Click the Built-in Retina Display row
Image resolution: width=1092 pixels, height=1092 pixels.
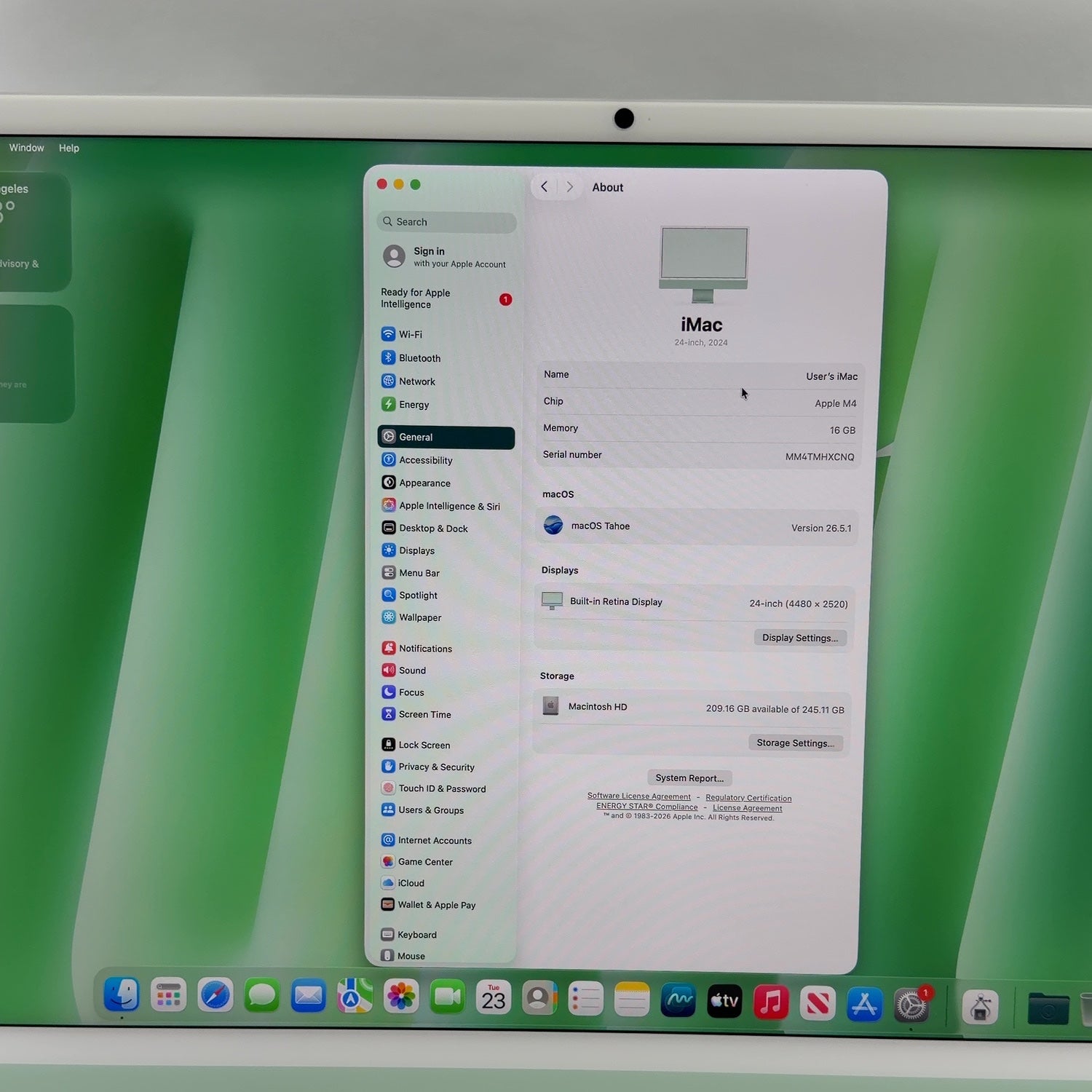695,603
